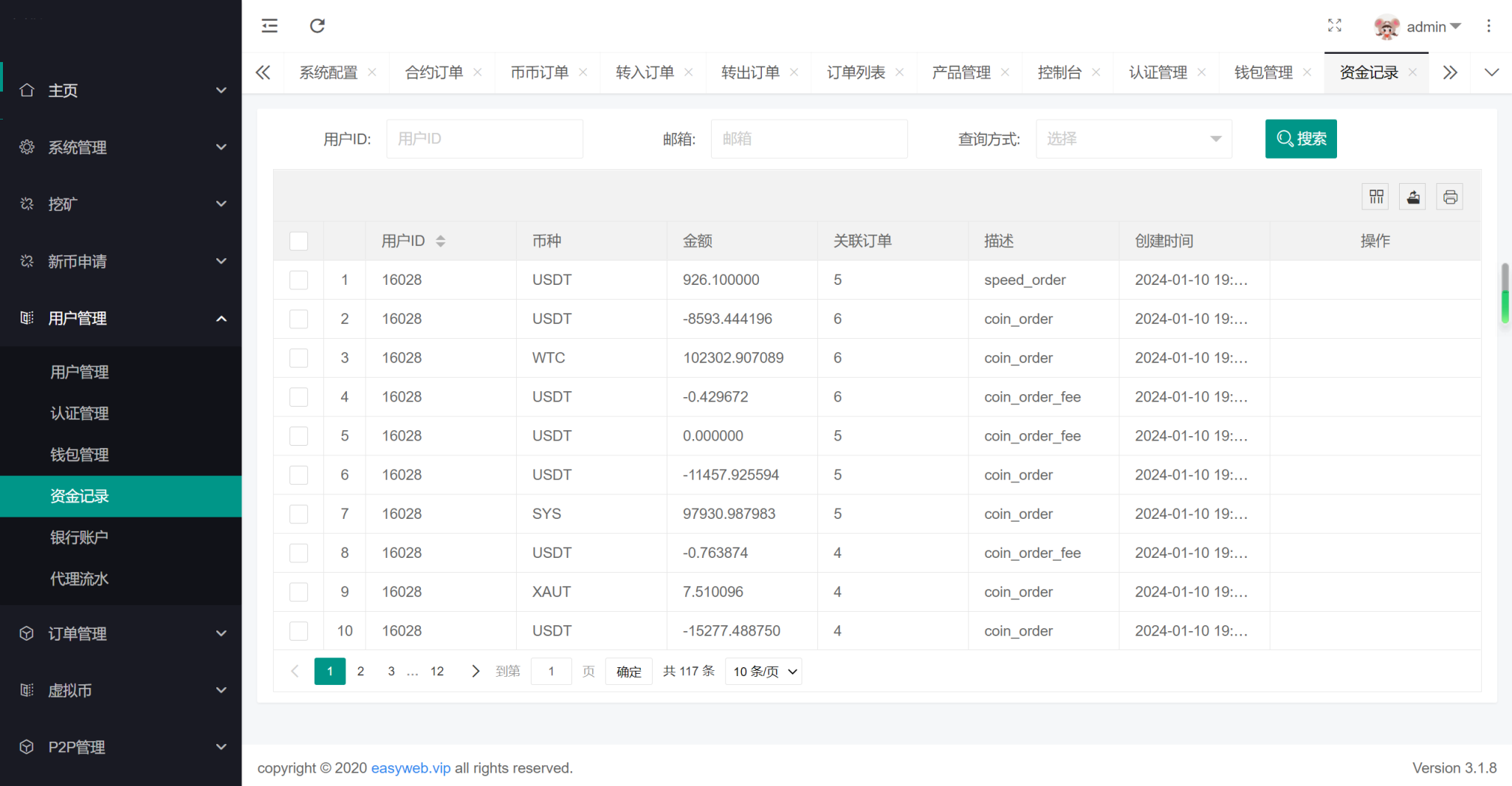Follow the easyweb.vip footer link
This screenshot has height=786, width=1512.
click(410, 768)
